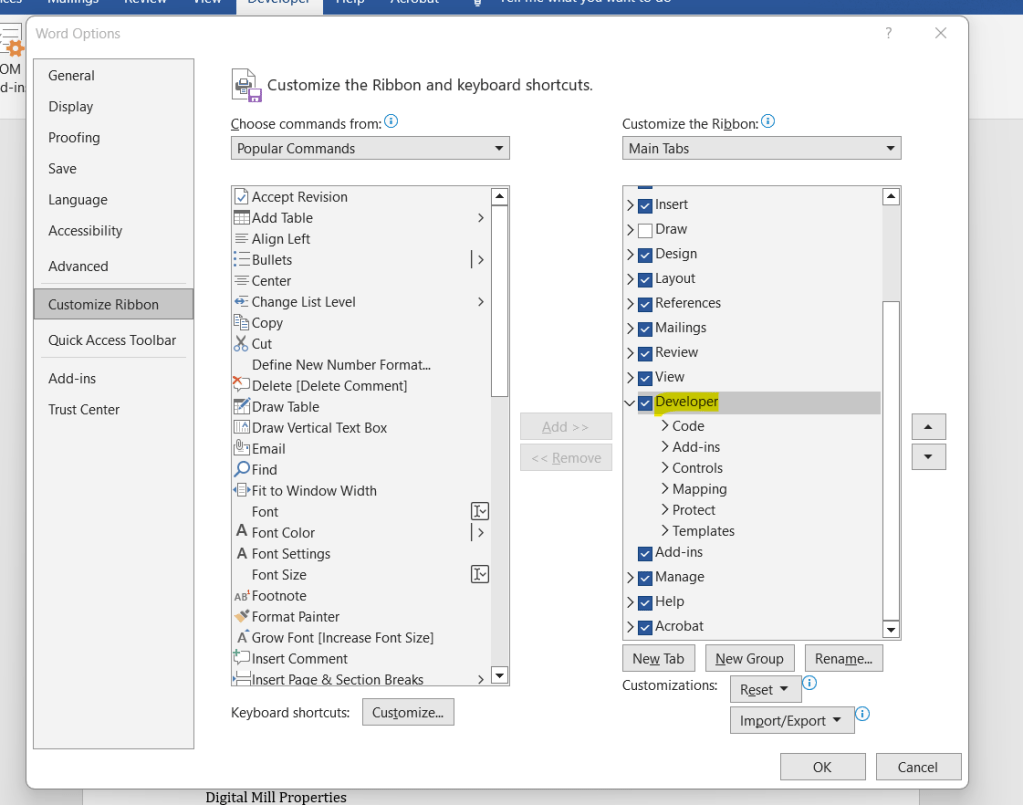Expand the Templates group chevron
The height and width of the screenshot is (805, 1023).
tap(665, 530)
